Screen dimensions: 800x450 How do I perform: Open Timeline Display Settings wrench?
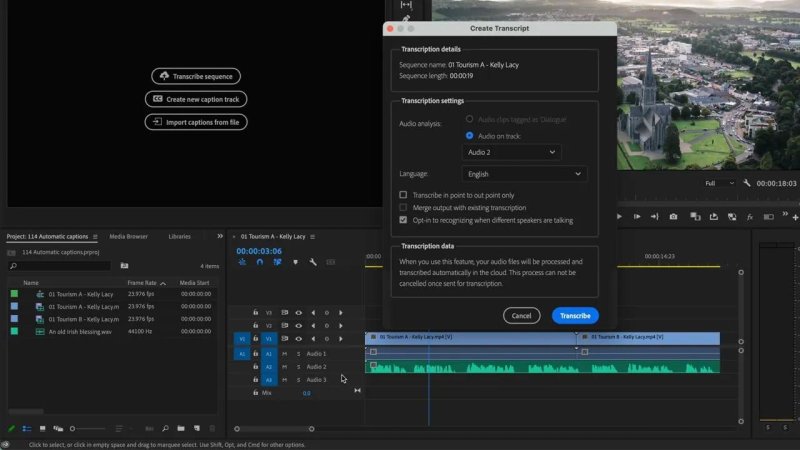[x=313, y=262]
